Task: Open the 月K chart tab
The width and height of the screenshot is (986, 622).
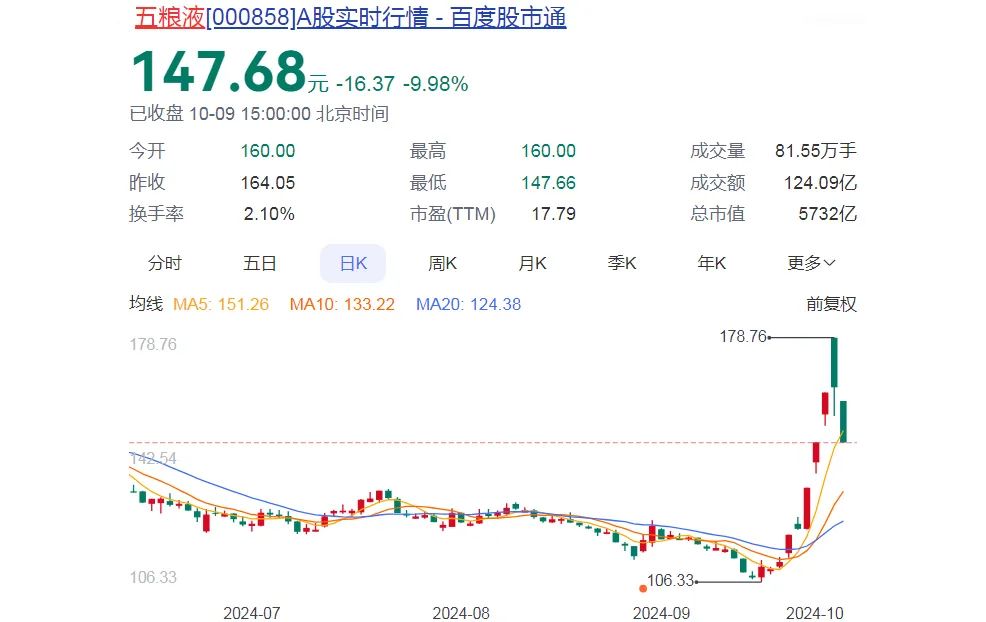Action: 532,263
